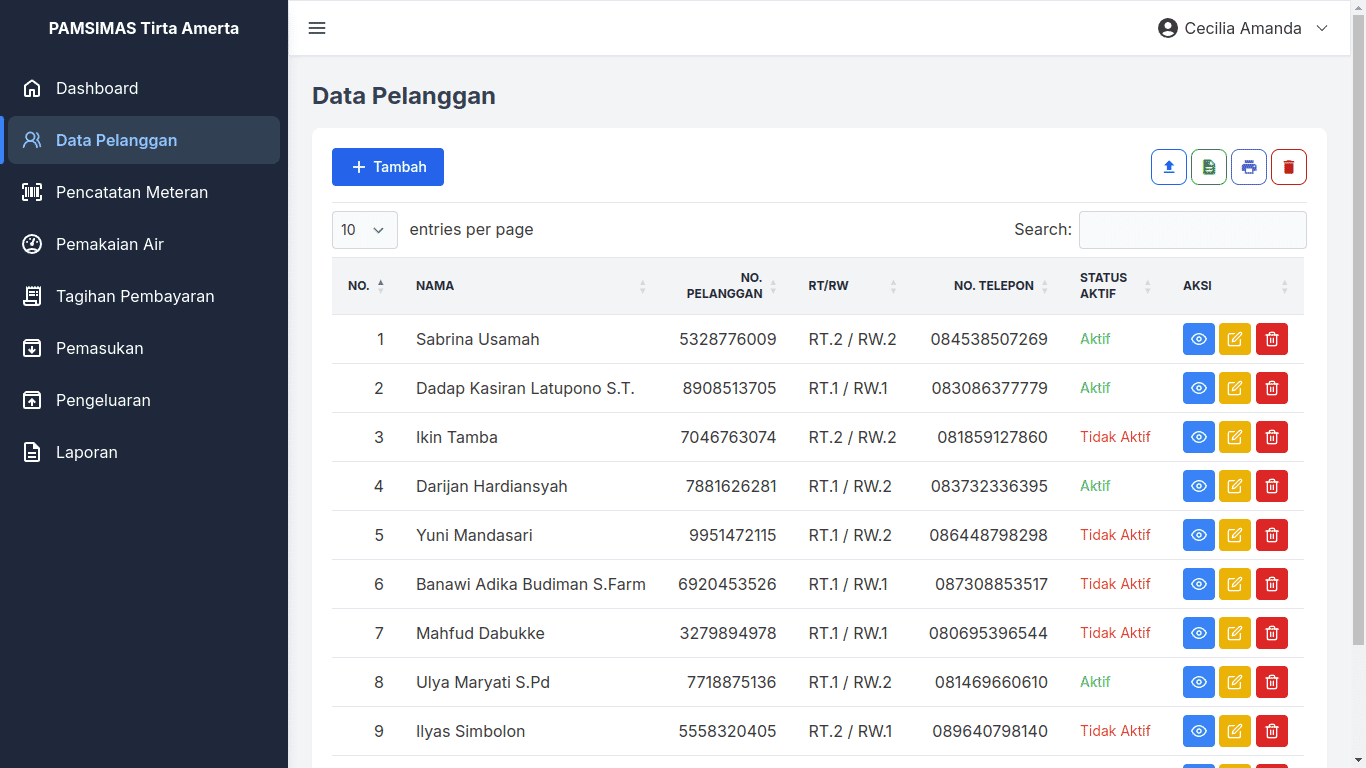Viewport: 1366px width, 768px height.
Task: Delete Mahfud Dabukke using the red trash icon
Action: pyautogui.click(x=1271, y=633)
